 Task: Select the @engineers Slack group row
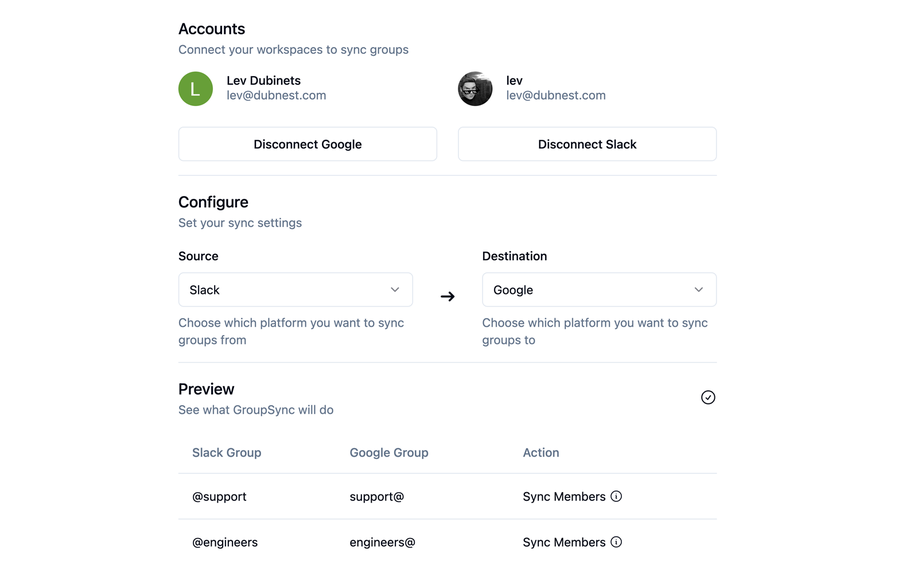click(x=447, y=543)
